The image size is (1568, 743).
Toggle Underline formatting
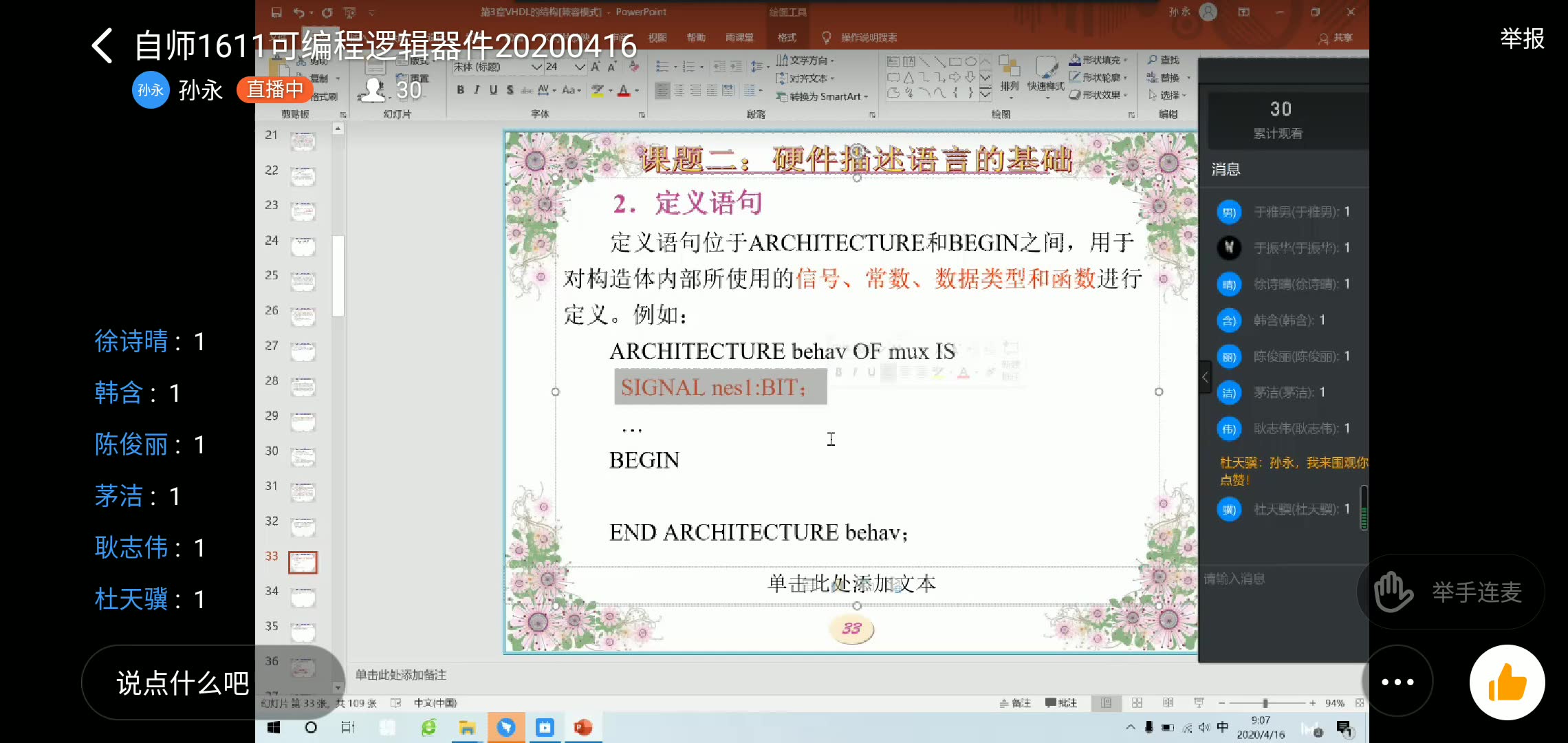pos(493,89)
